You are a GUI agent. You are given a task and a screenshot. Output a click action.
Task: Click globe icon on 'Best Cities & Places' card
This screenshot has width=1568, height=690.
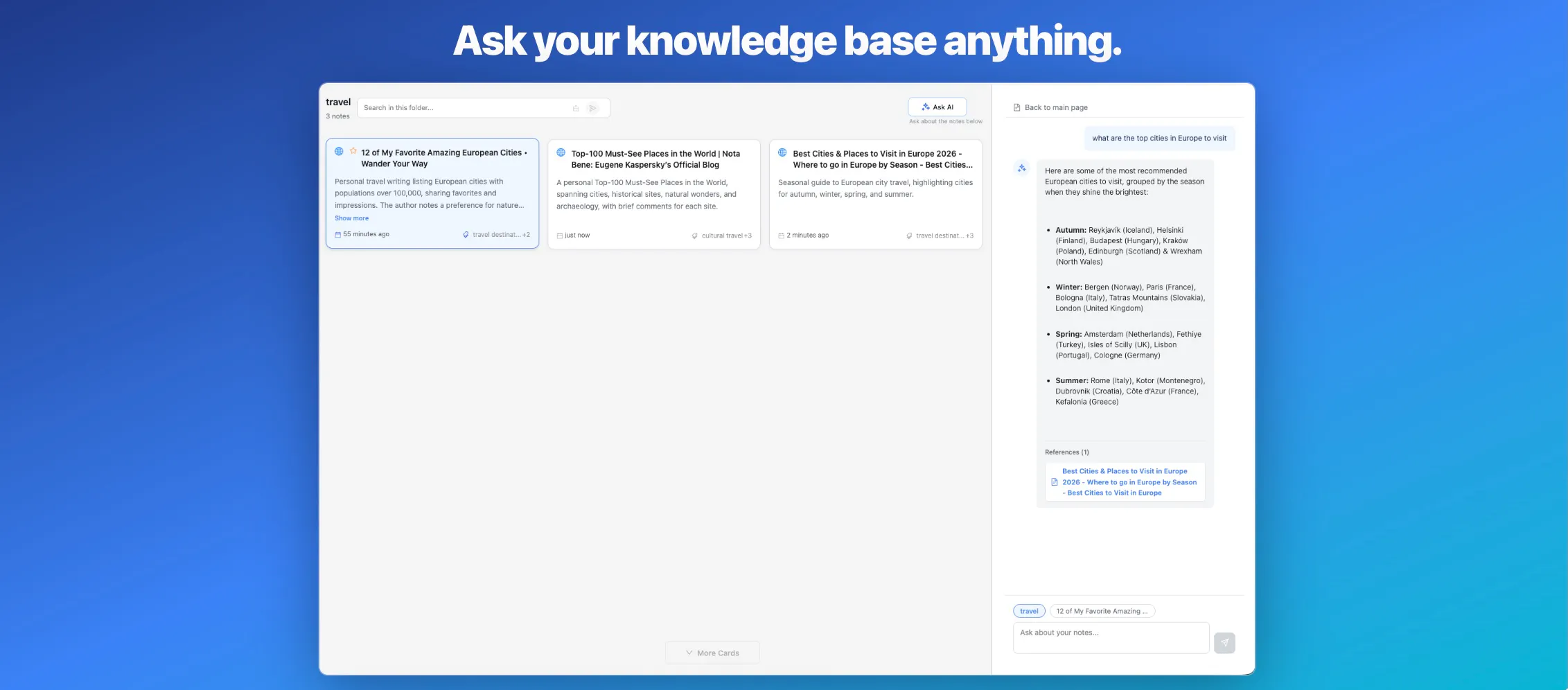782,152
